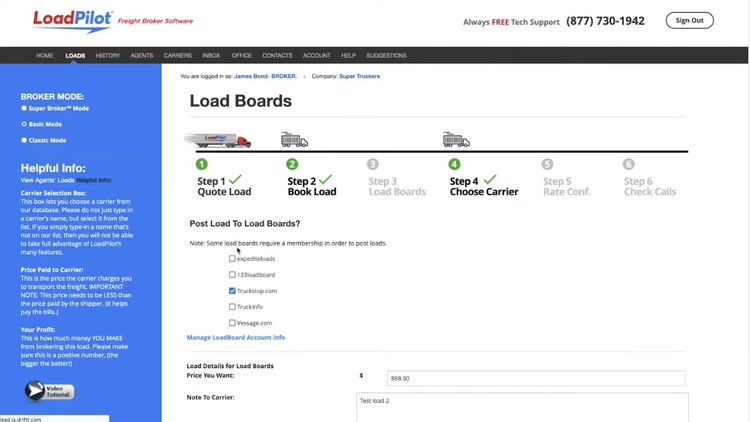This screenshot has height=422, width=750.
Task: Click 'Post Load To Load Boards?' heading
Action: click(x=245, y=223)
